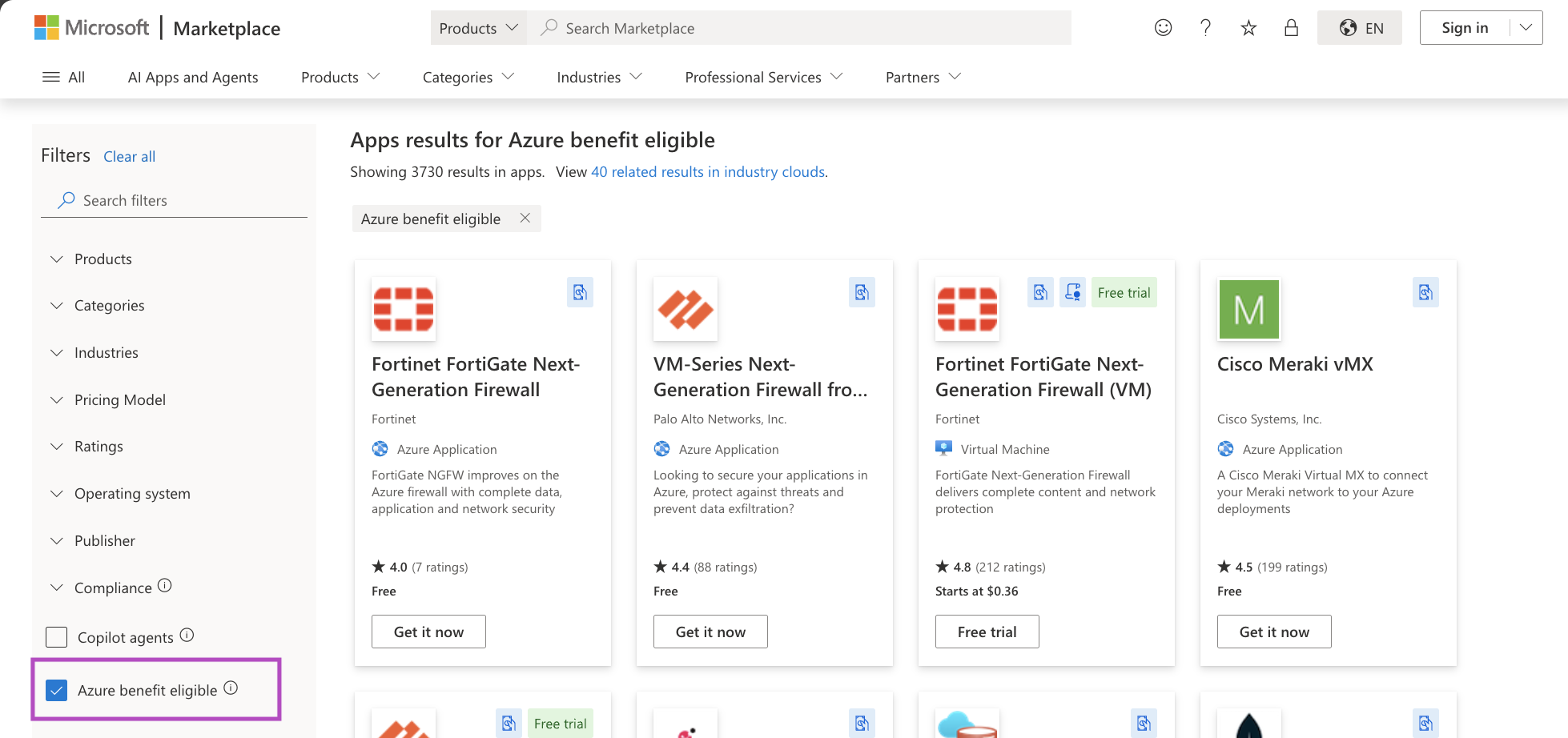Click the certification badge on FortiGate (VM) card
1568x738 pixels.
(x=1073, y=292)
